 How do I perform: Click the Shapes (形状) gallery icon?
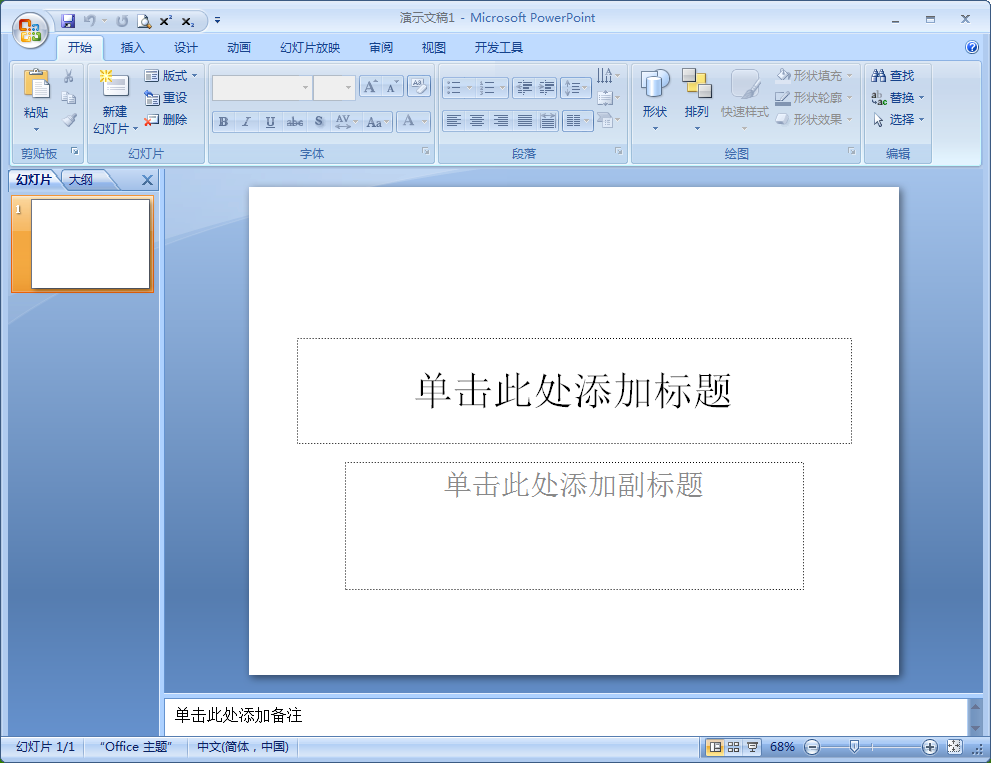(655, 83)
